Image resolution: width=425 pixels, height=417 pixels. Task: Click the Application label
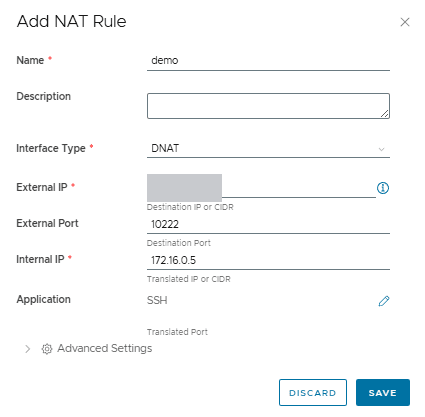pyautogui.click(x=43, y=299)
